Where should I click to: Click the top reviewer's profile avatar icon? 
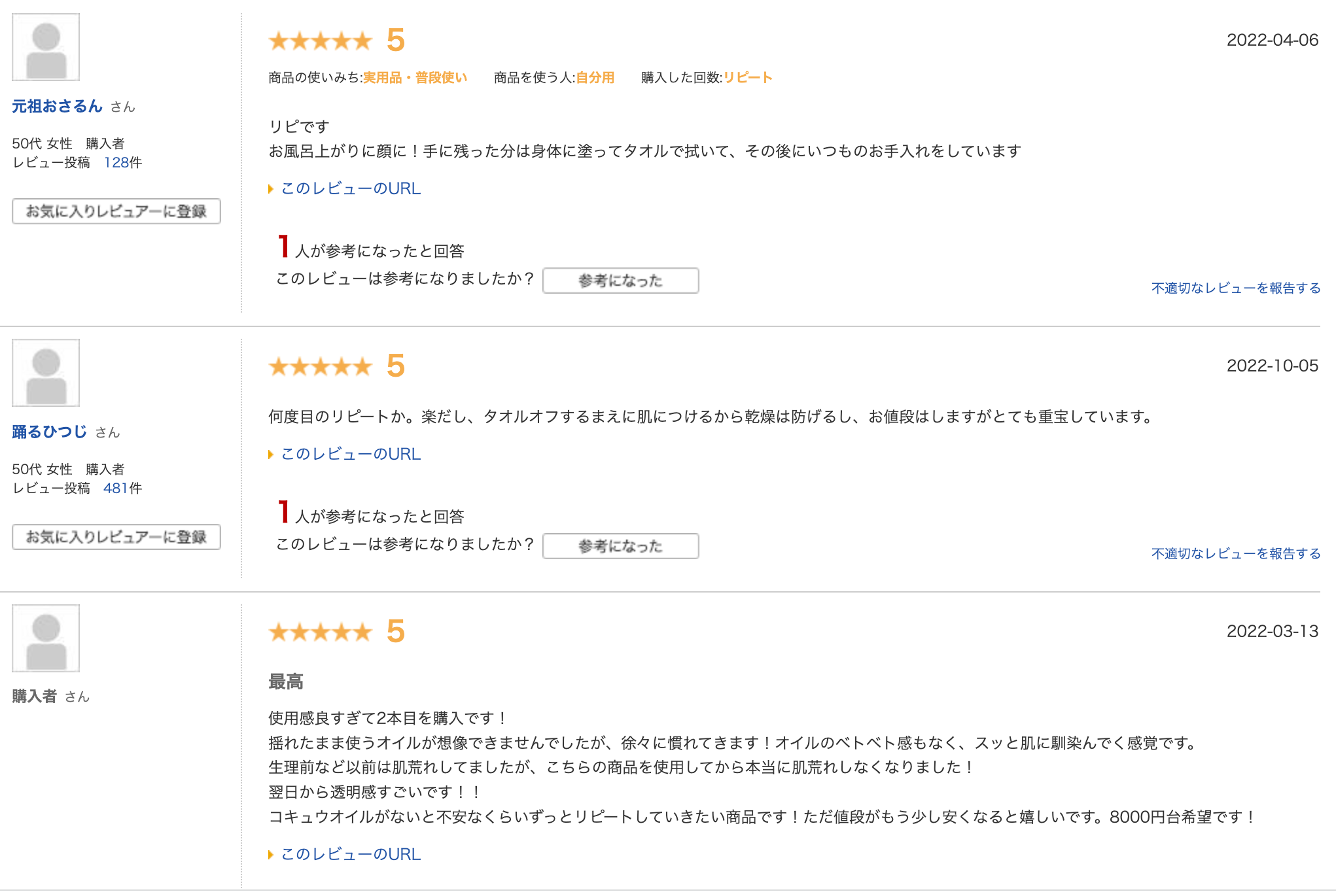click(x=46, y=46)
